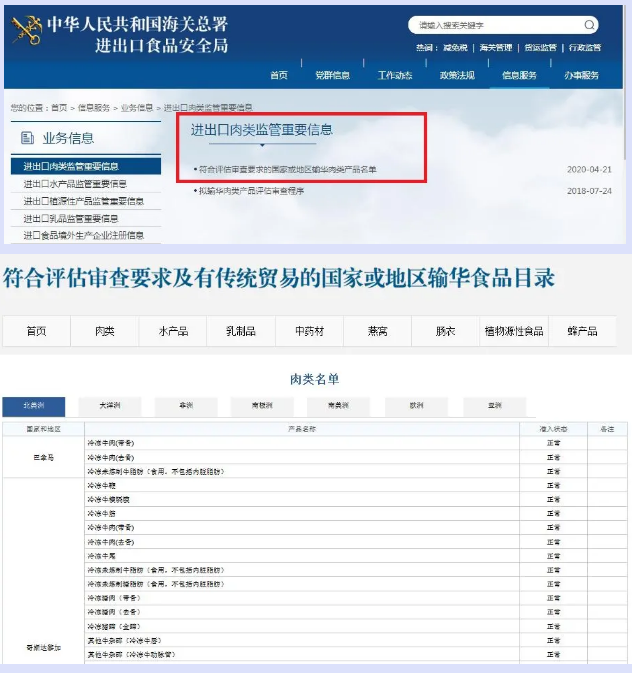Viewport: 632px width, 673px height.
Task: Click heading 进出口肉类监管重要信息 above article list
Action: [262, 130]
